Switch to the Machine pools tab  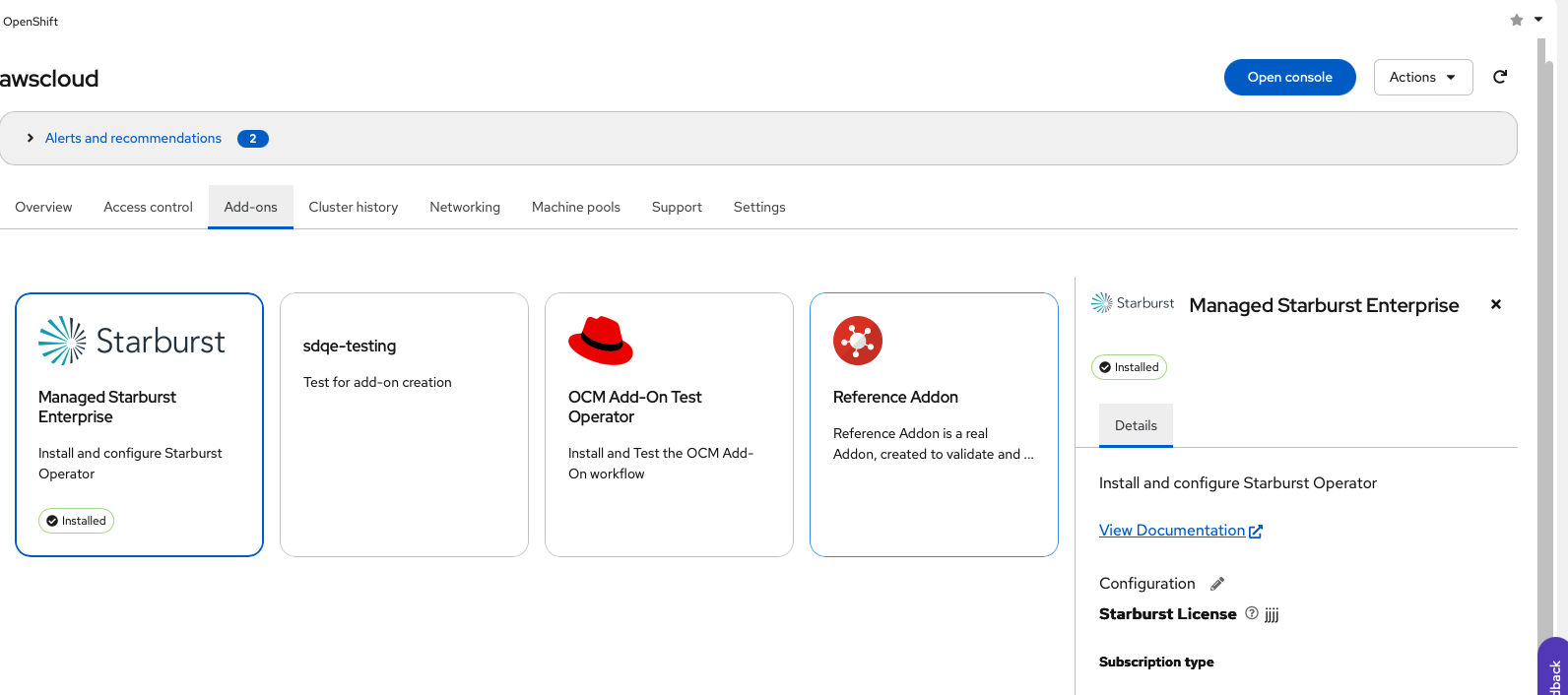576,207
